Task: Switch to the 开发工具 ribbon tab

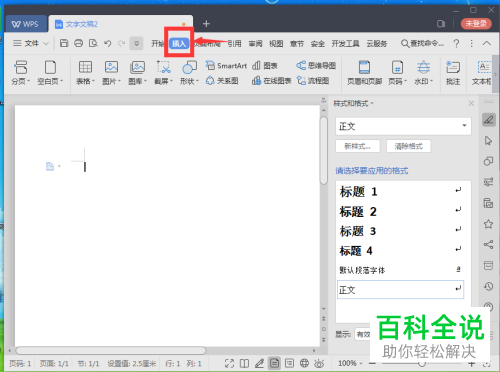Action: (345, 43)
